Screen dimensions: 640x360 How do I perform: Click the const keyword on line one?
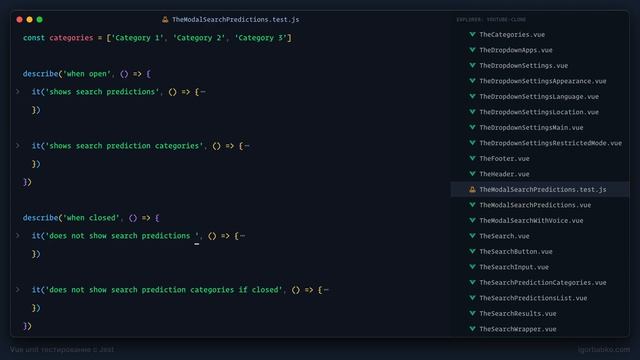point(34,38)
